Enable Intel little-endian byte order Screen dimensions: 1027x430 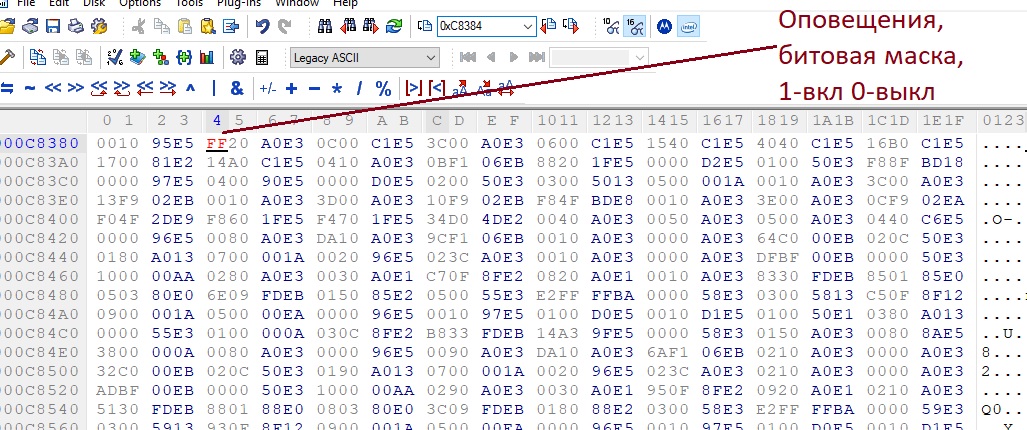click(x=689, y=25)
